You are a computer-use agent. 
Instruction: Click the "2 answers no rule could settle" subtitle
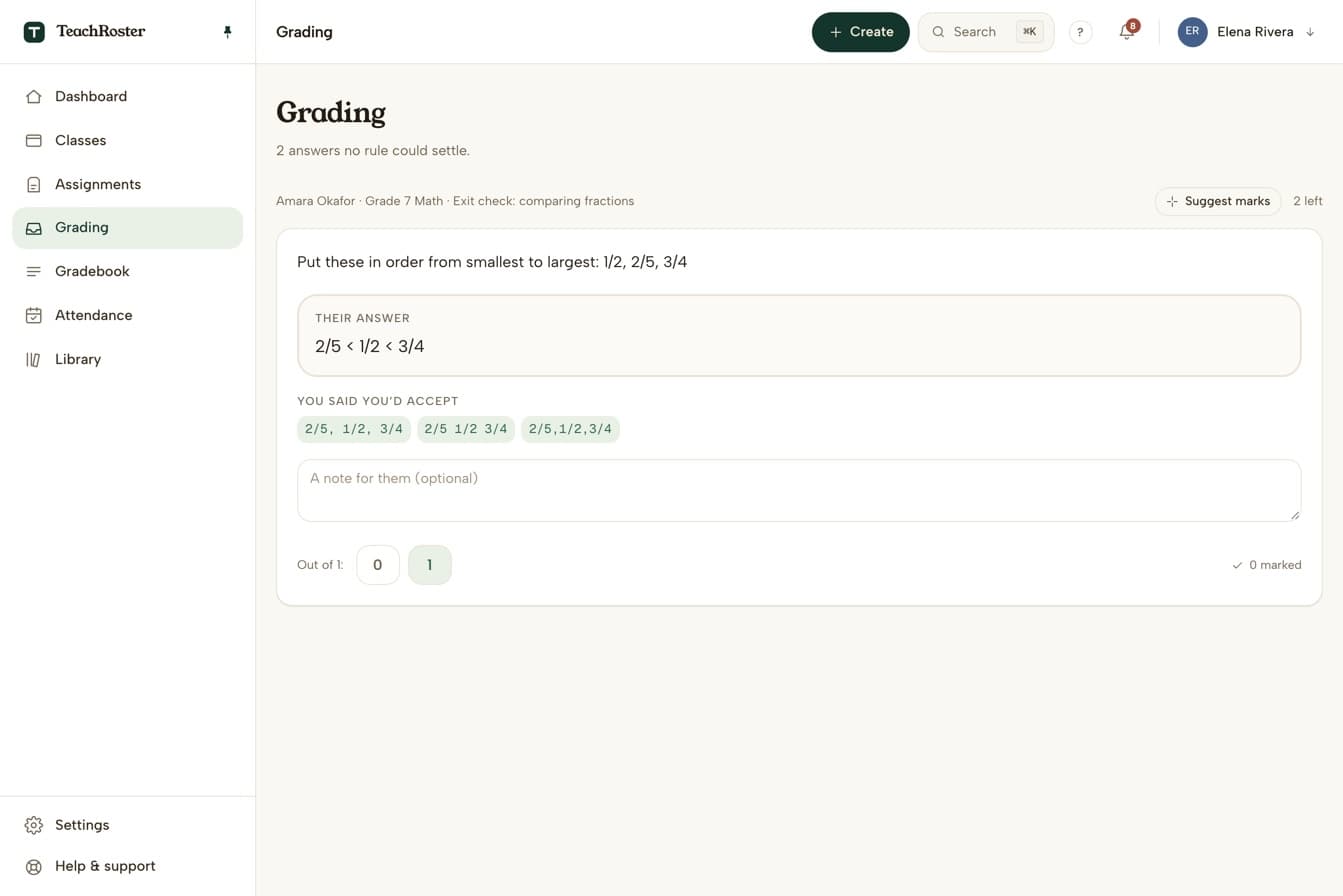(x=373, y=151)
